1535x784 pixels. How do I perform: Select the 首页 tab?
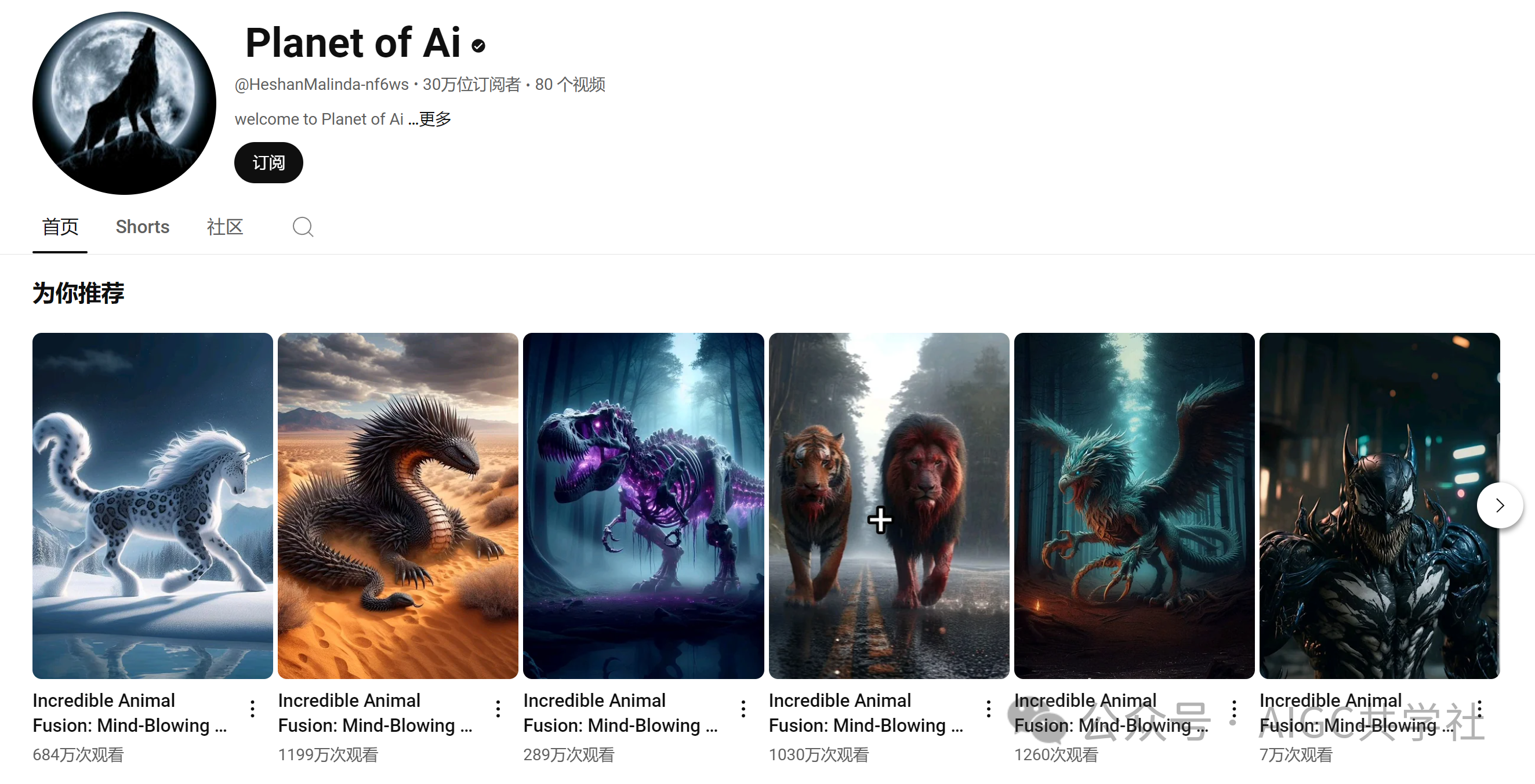(x=60, y=227)
